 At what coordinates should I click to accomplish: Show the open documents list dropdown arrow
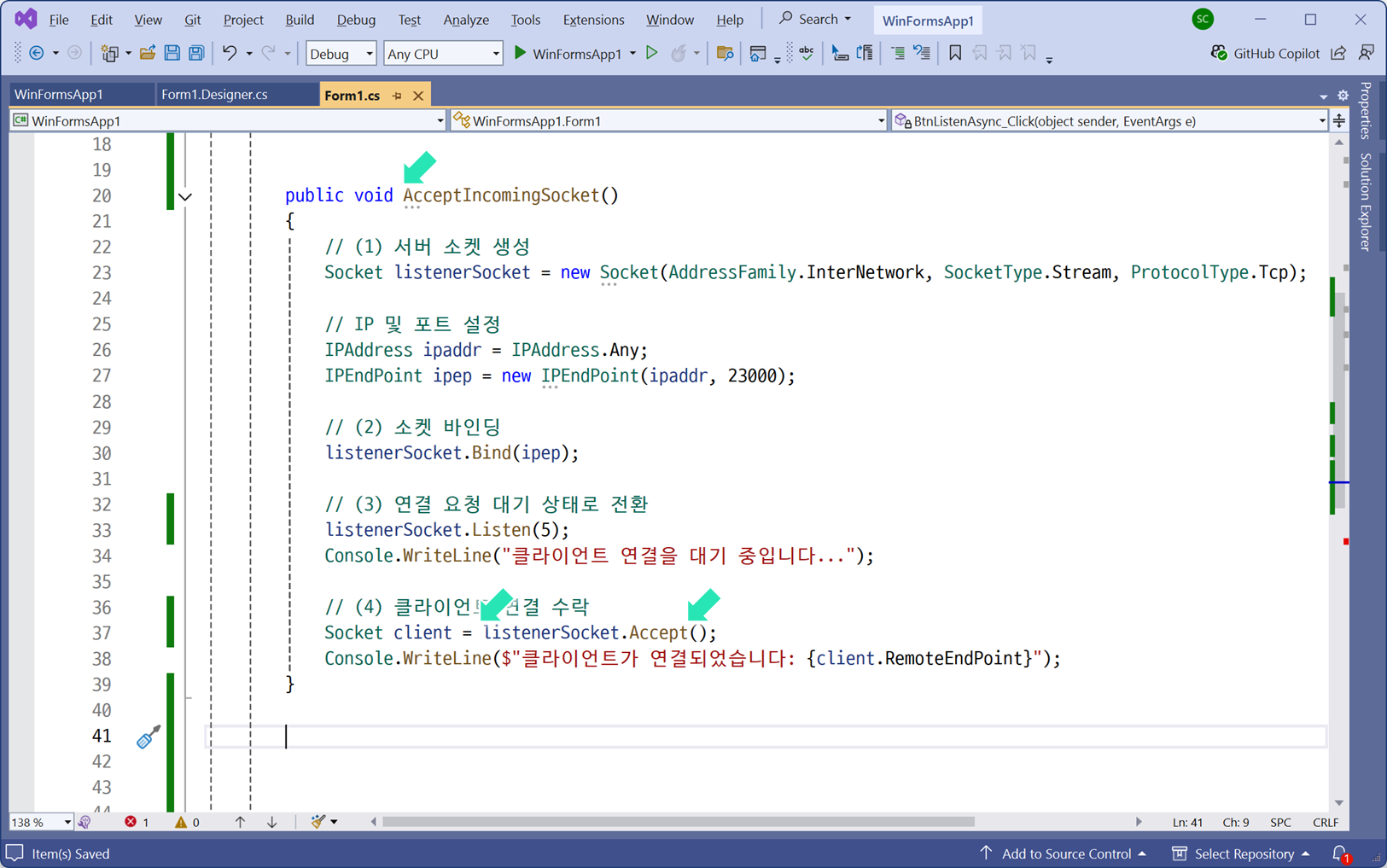(x=1323, y=96)
